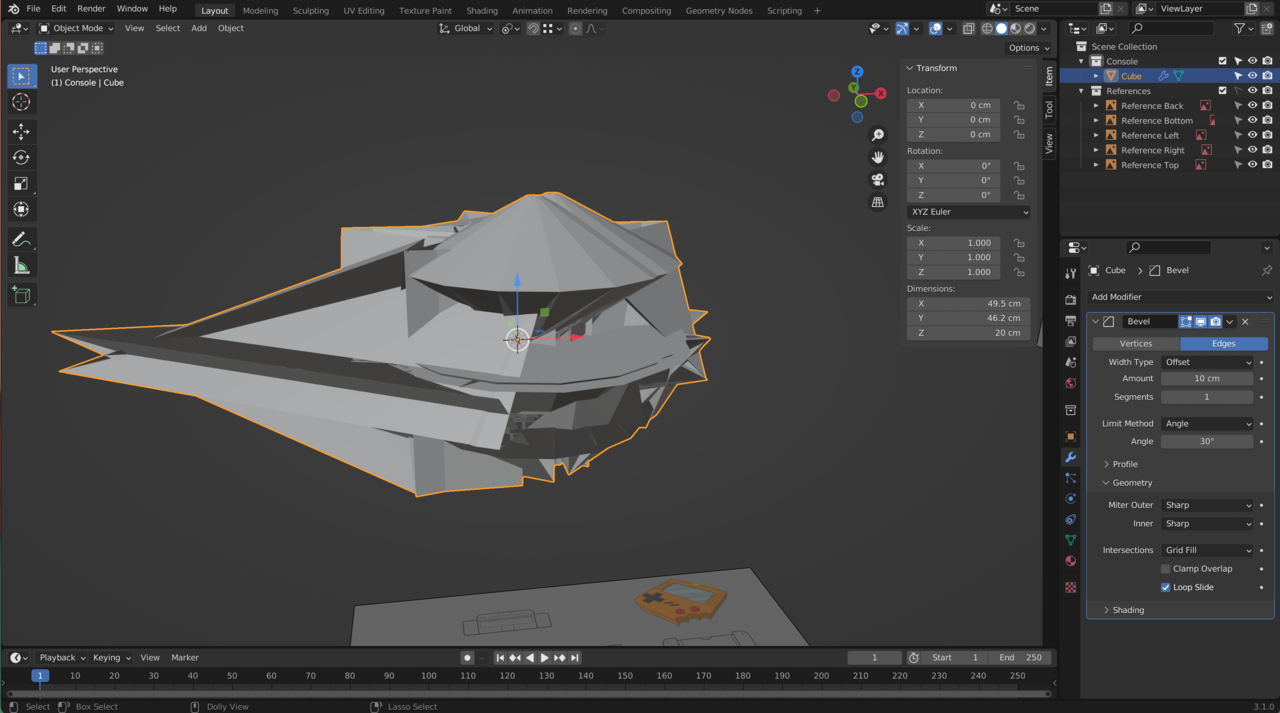Activate the Annotate tool
The image size is (1280, 713).
point(21,239)
